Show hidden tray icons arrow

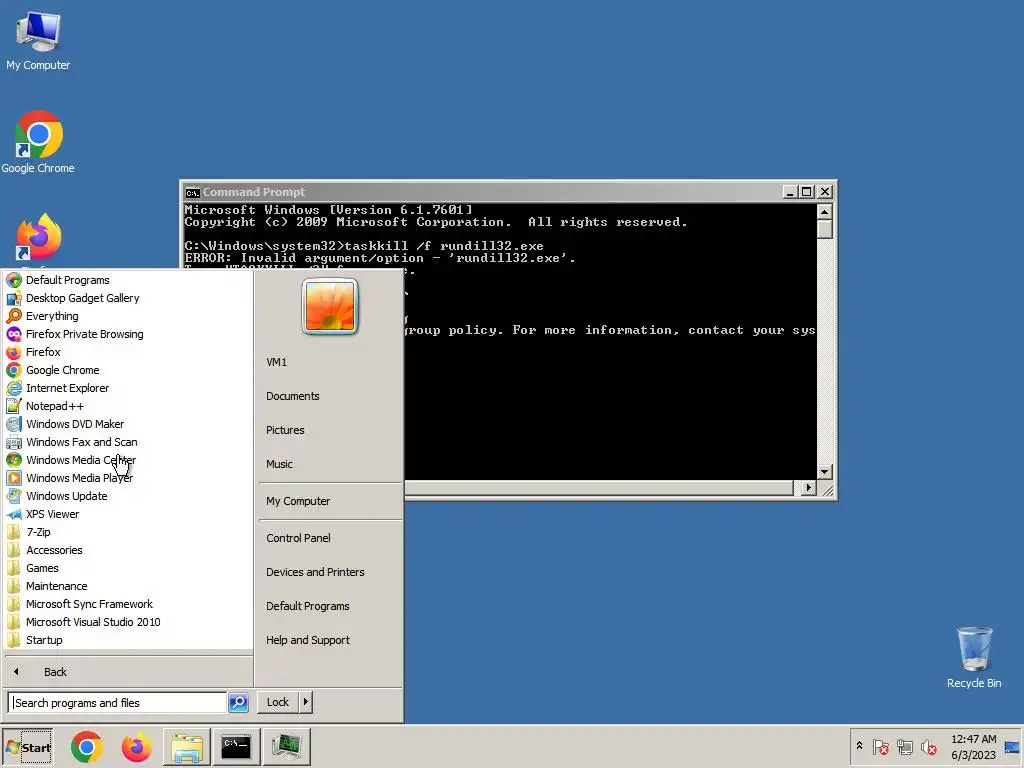(x=859, y=746)
